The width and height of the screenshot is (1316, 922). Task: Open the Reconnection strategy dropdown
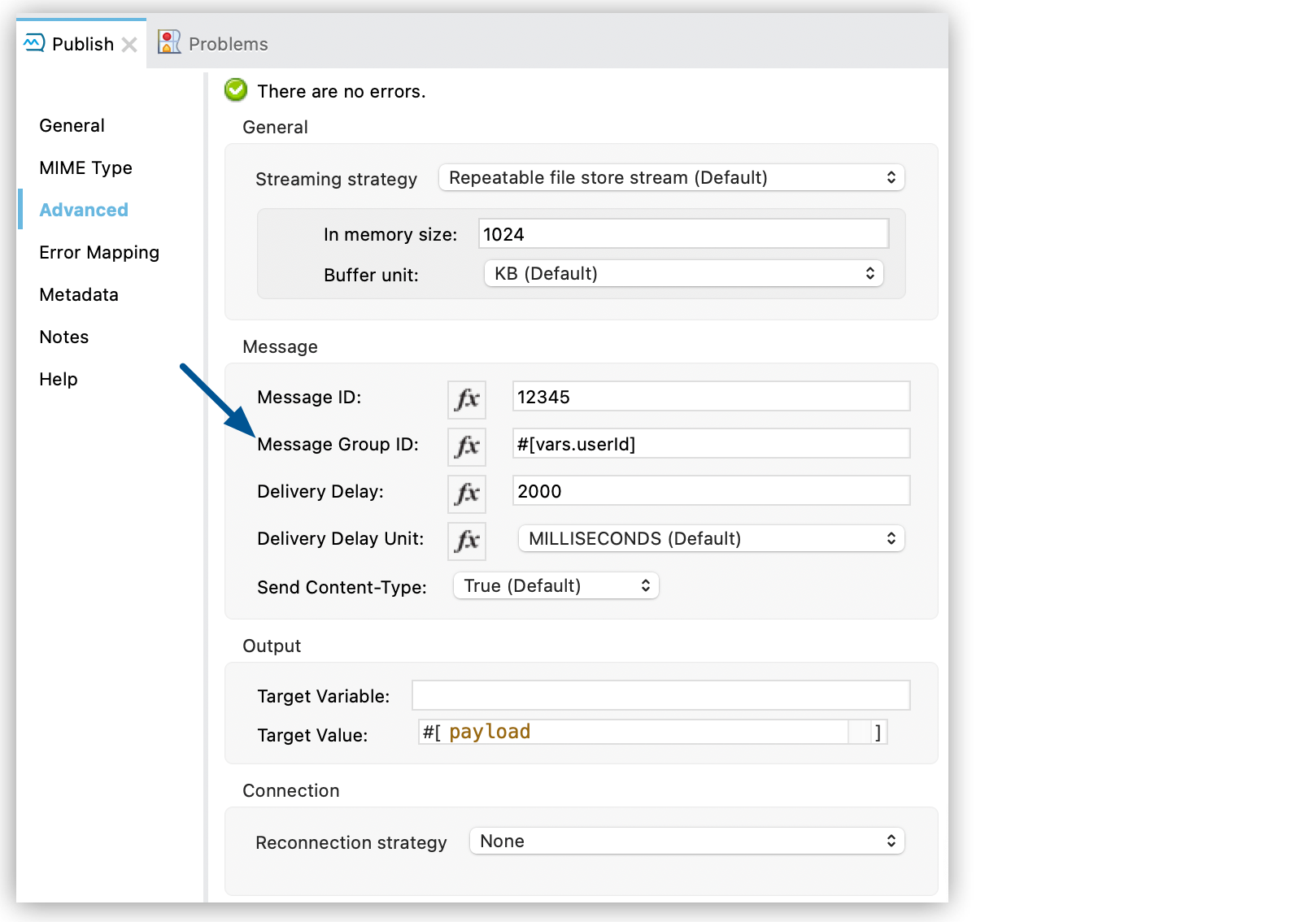[686, 841]
